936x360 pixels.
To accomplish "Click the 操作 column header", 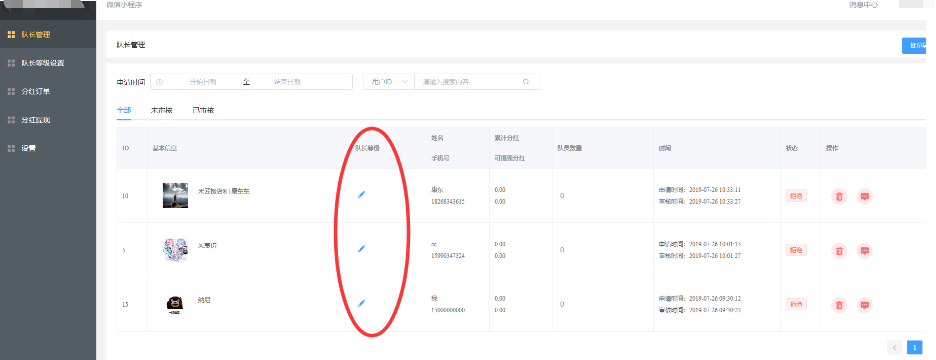I will 832,148.
